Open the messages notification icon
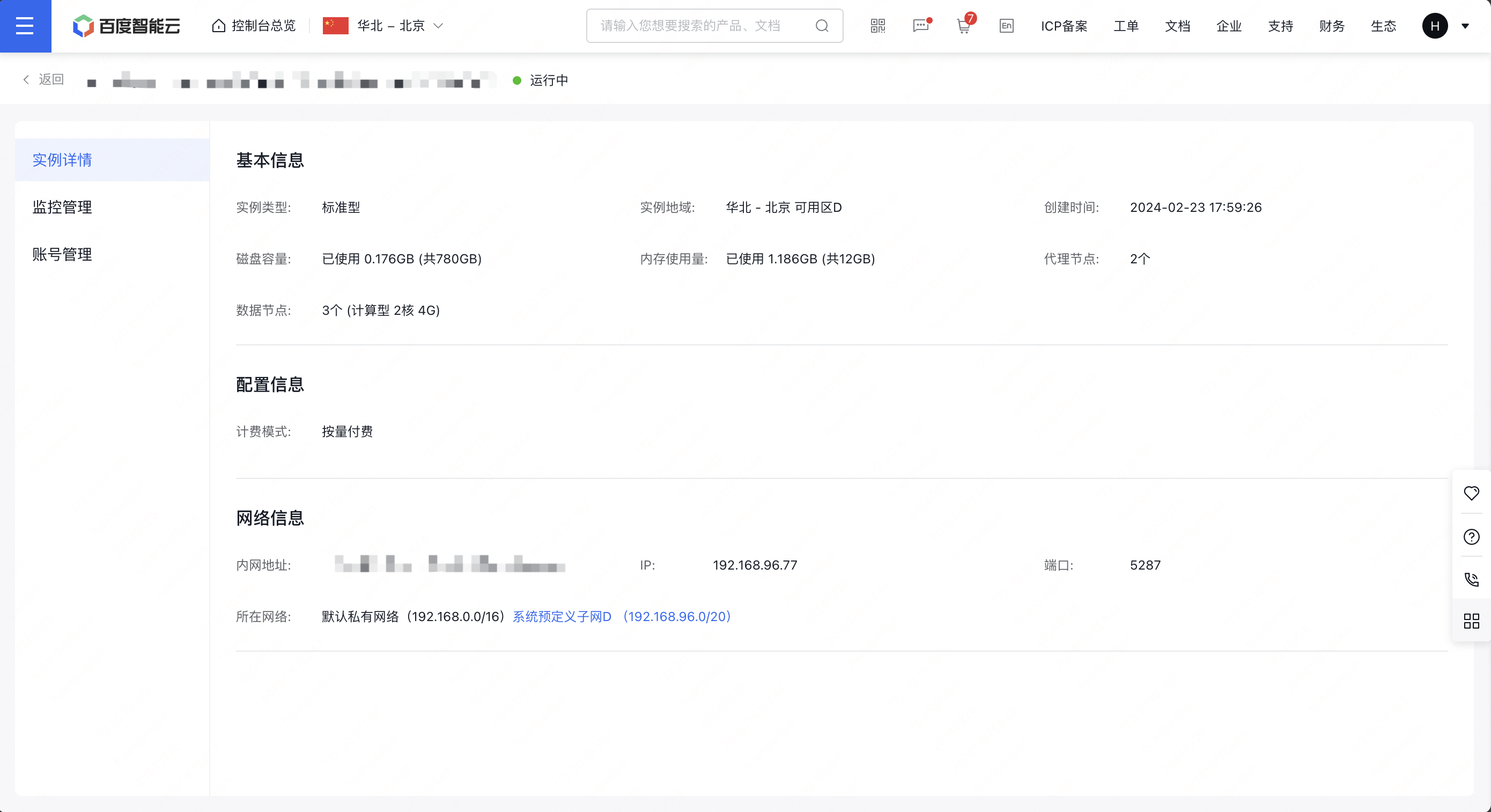1491x812 pixels. (x=921, y=26)
